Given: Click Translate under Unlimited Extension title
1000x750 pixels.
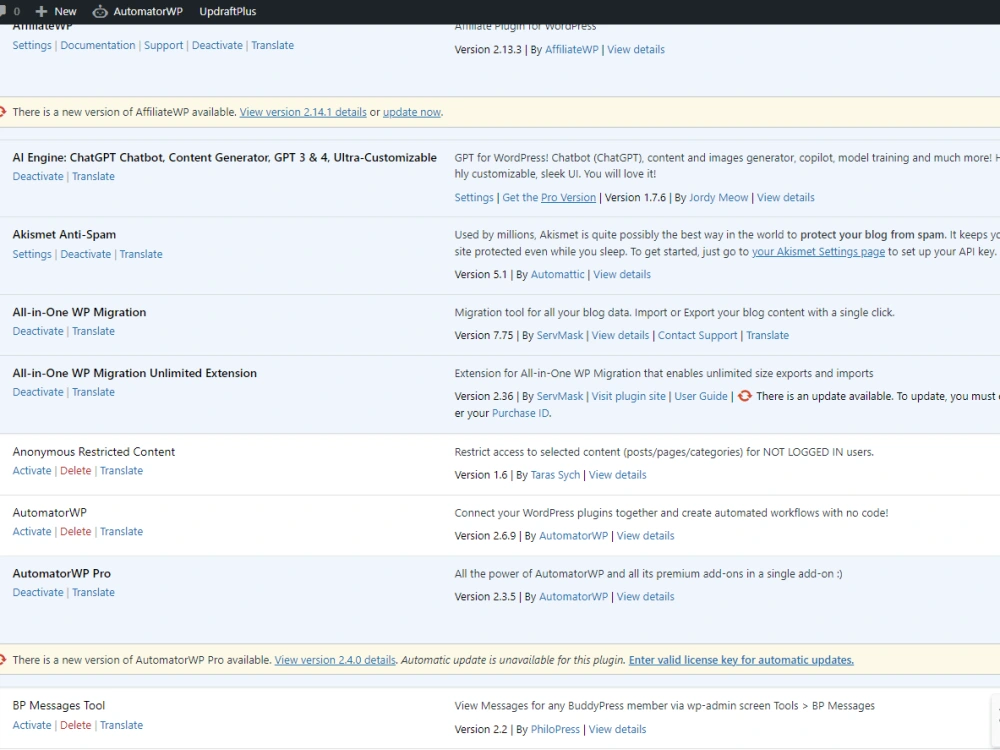Looking at the screenshot, I should [93, 392].
